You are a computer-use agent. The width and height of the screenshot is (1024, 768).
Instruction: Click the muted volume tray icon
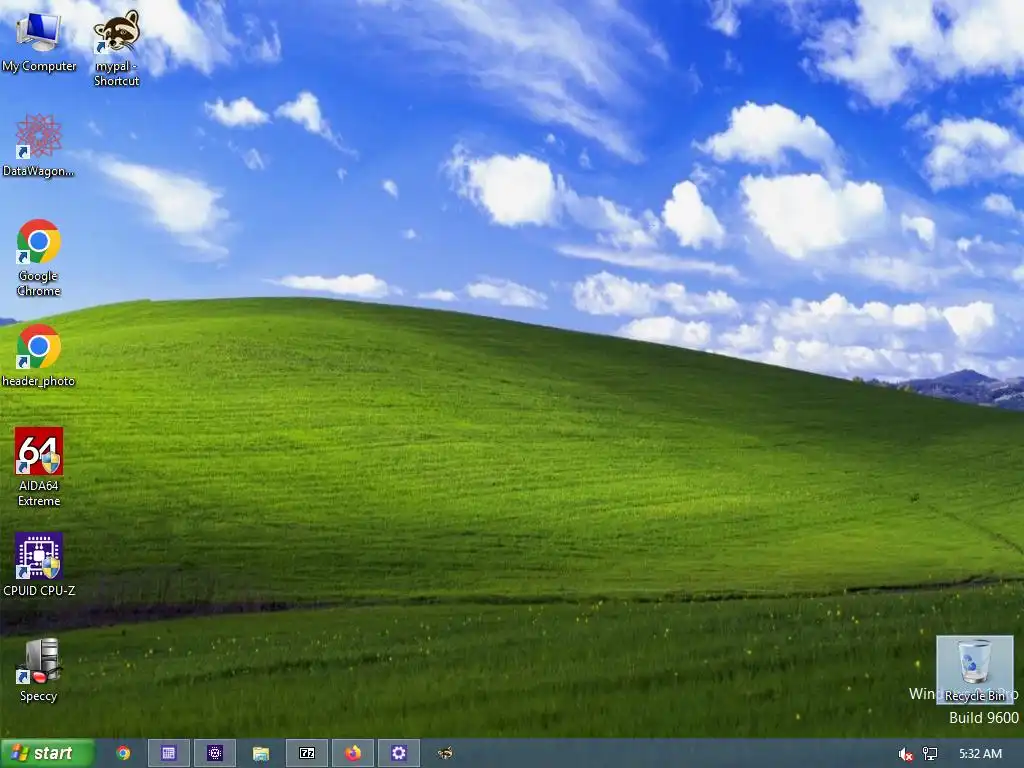905,754
